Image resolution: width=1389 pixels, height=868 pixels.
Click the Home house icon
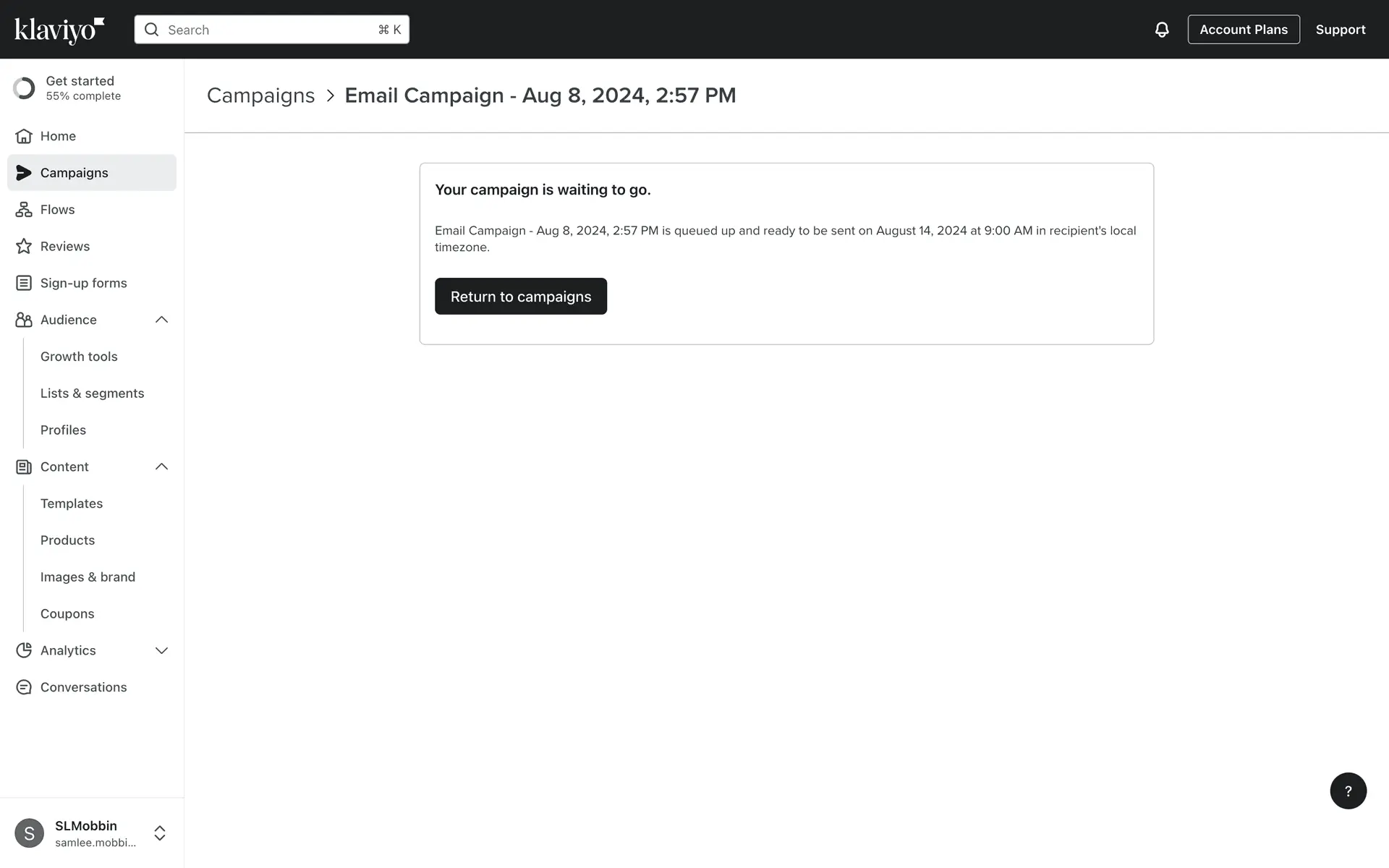tap(24, 136)
